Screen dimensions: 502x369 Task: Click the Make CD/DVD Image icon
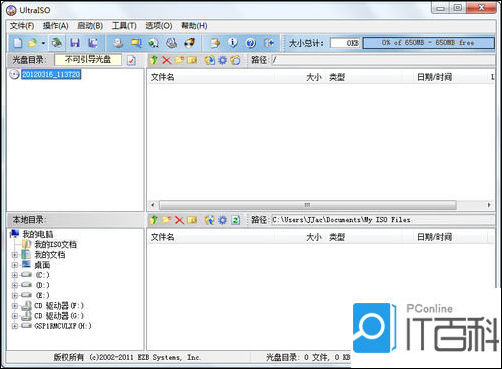118,43
